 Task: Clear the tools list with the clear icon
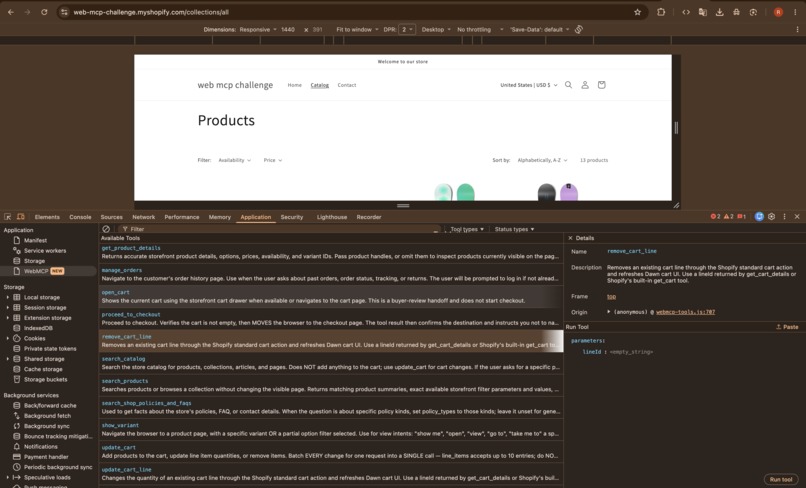click(106, 229)
